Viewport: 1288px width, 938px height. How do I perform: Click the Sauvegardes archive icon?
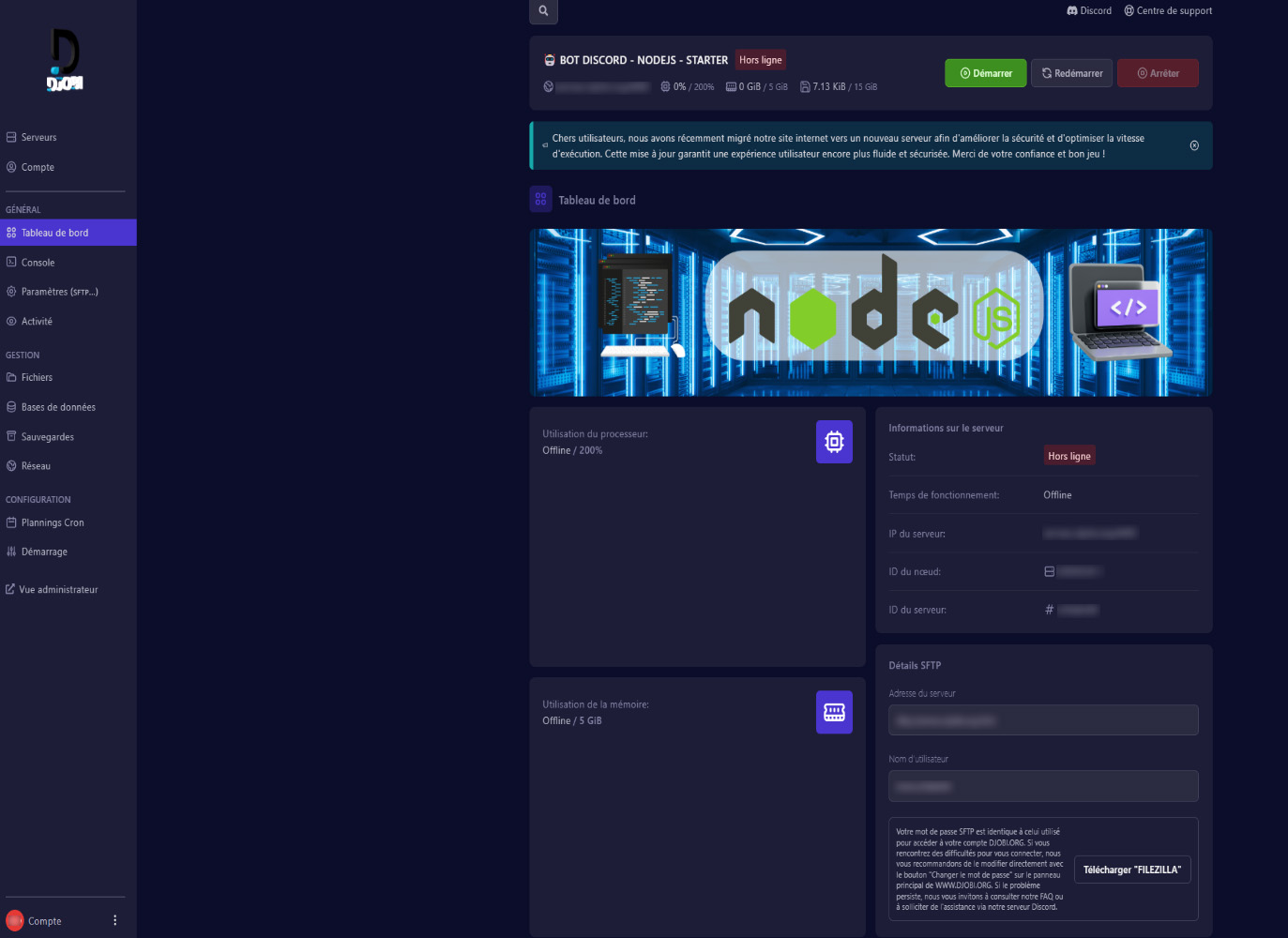[x=11, y=436]
